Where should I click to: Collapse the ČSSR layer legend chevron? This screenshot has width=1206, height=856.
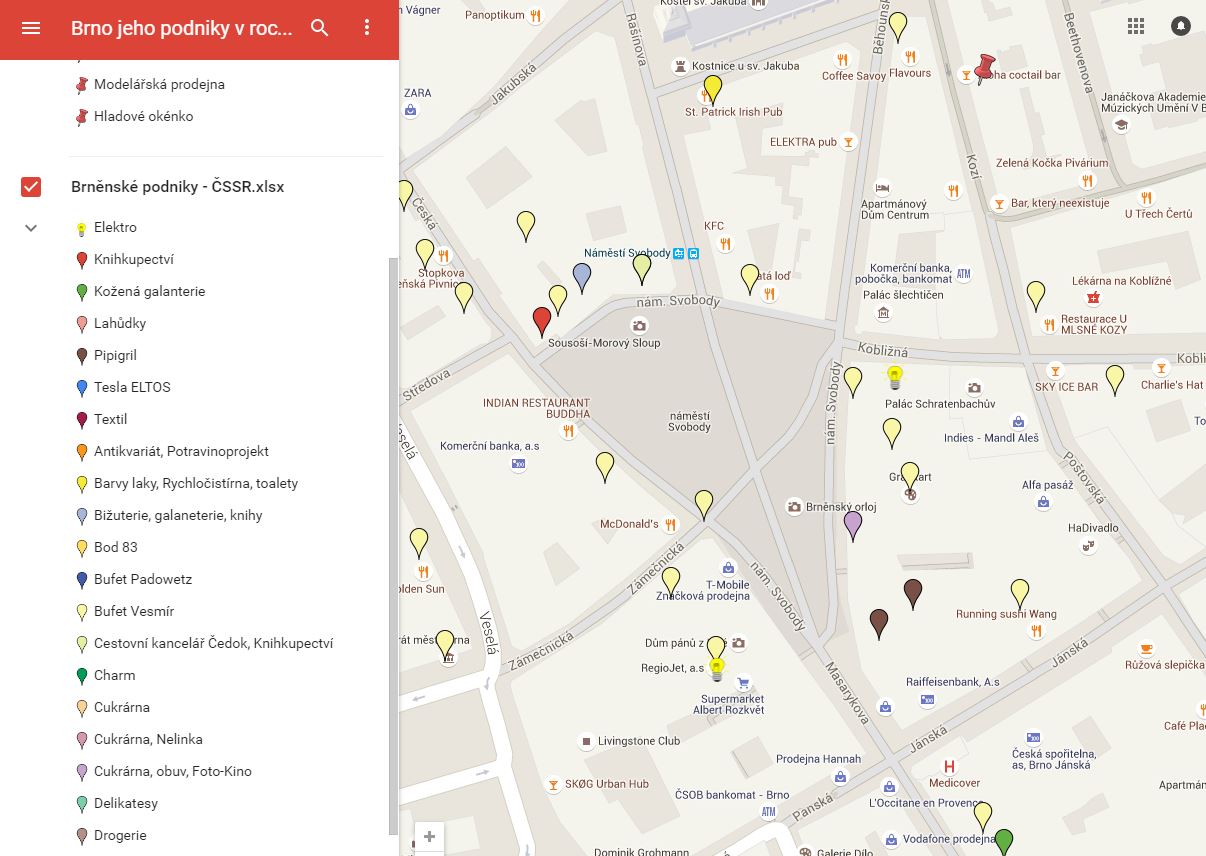(x=31, y=228)
